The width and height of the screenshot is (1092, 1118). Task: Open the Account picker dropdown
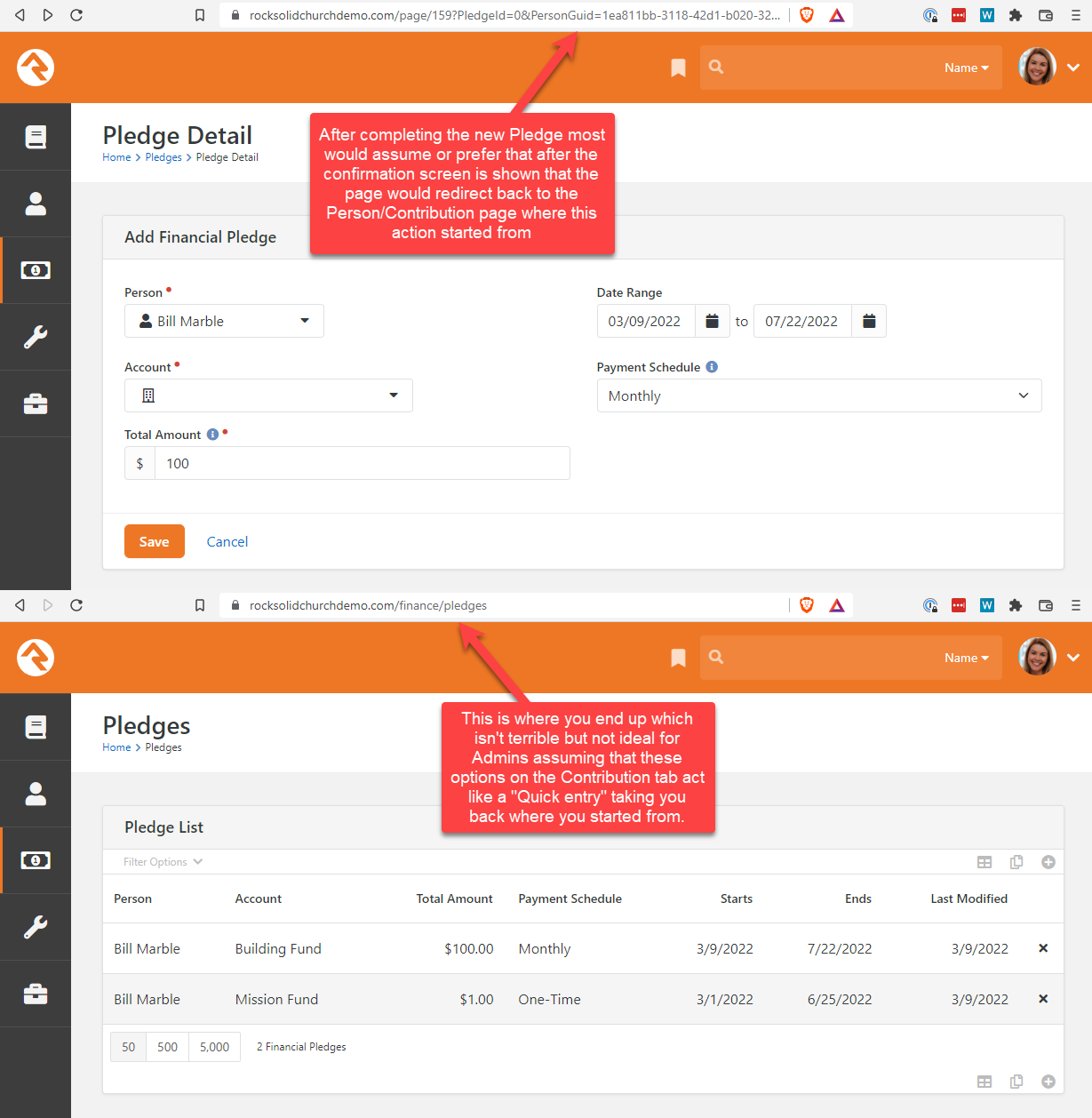click(x=268, y=395)
